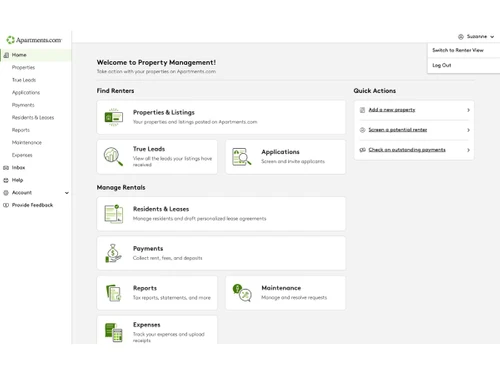The height and width of the screenshot is (375, 500).
Task: Click the Account gear icon
Action: [x=6, y=193]
